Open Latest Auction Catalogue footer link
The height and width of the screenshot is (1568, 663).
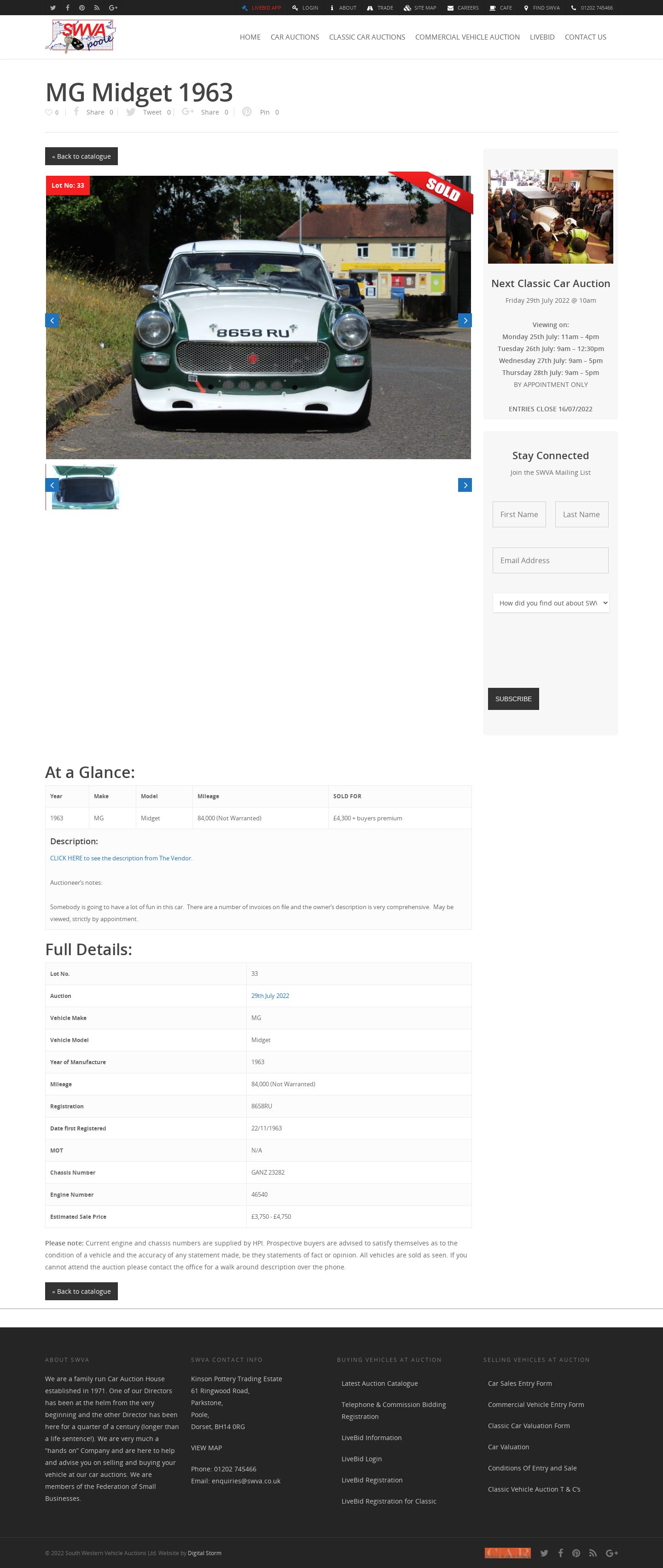click(380, 1384)
